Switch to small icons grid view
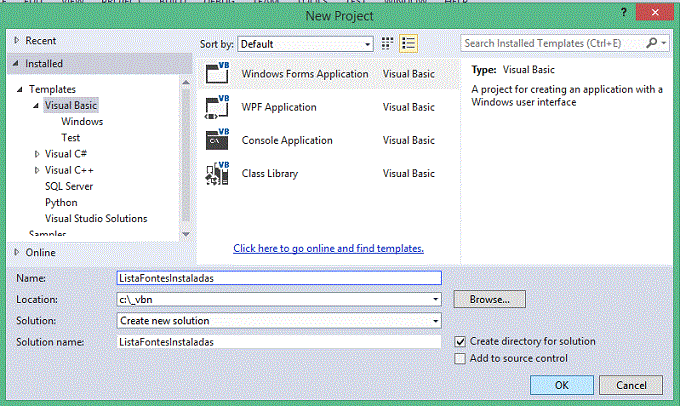 coord(387,43)
